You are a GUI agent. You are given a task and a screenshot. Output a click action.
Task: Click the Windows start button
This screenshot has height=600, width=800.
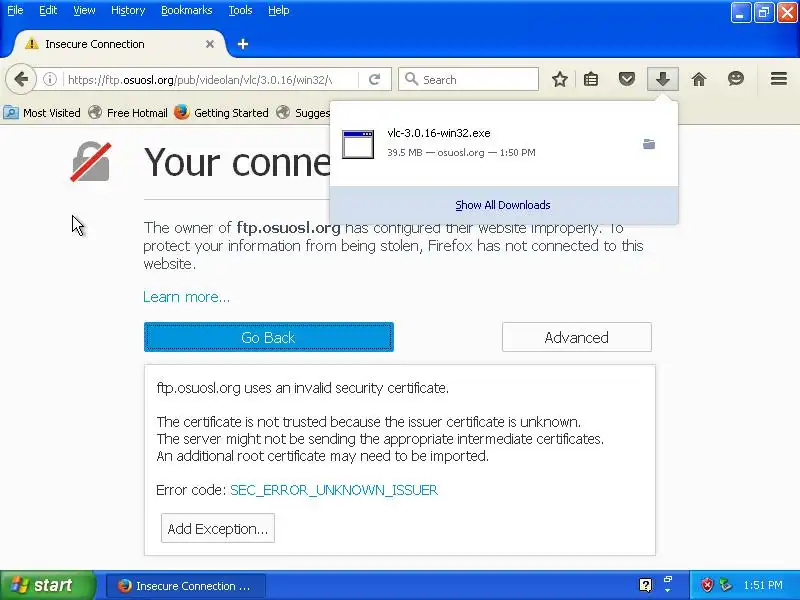pos(47,585)
